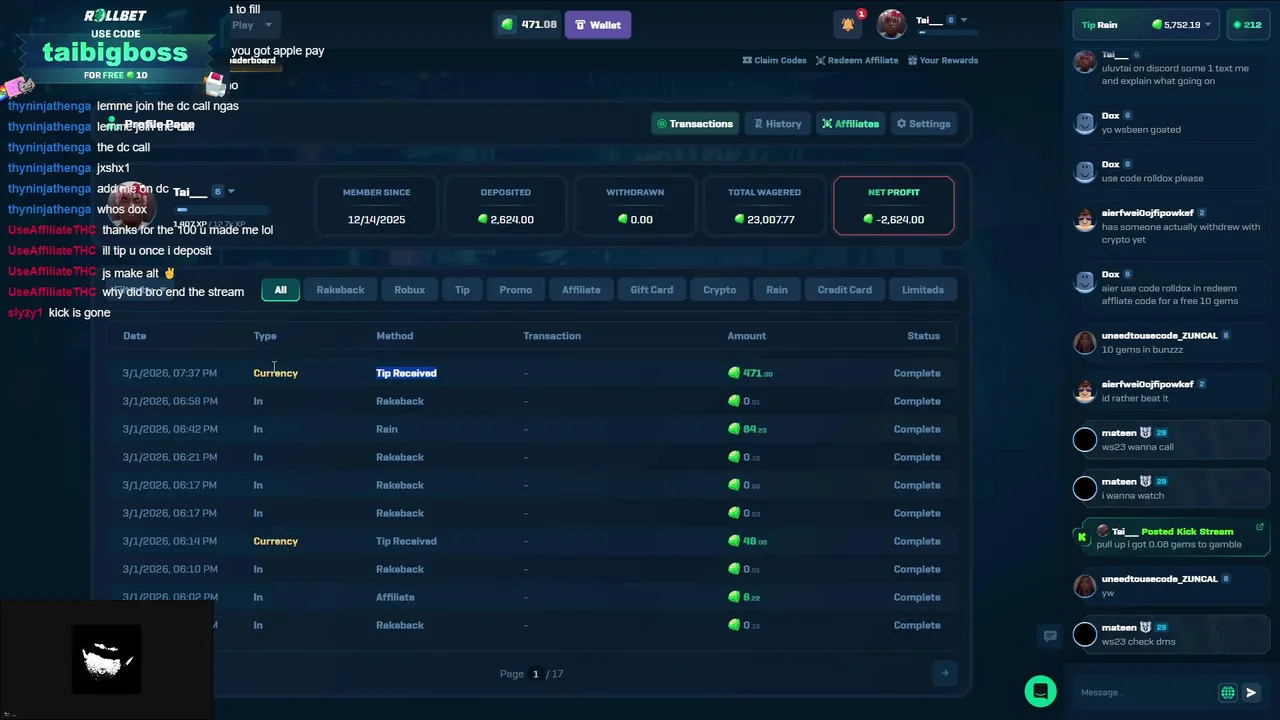
Task: Click the Claim Codes link
Action: [774, 60]
